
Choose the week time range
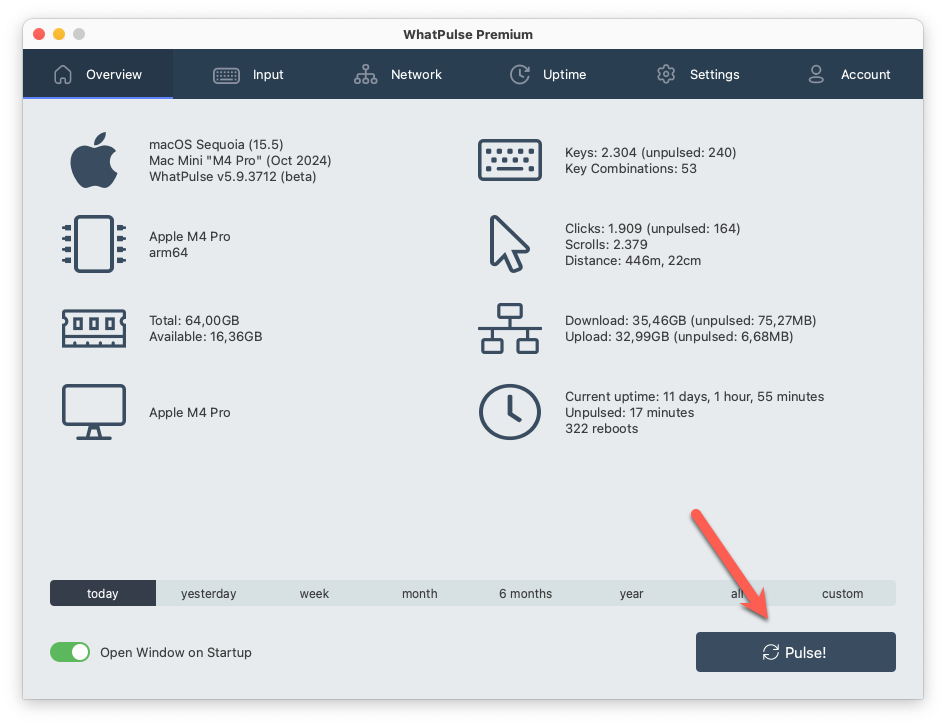(x=314, y=594)
